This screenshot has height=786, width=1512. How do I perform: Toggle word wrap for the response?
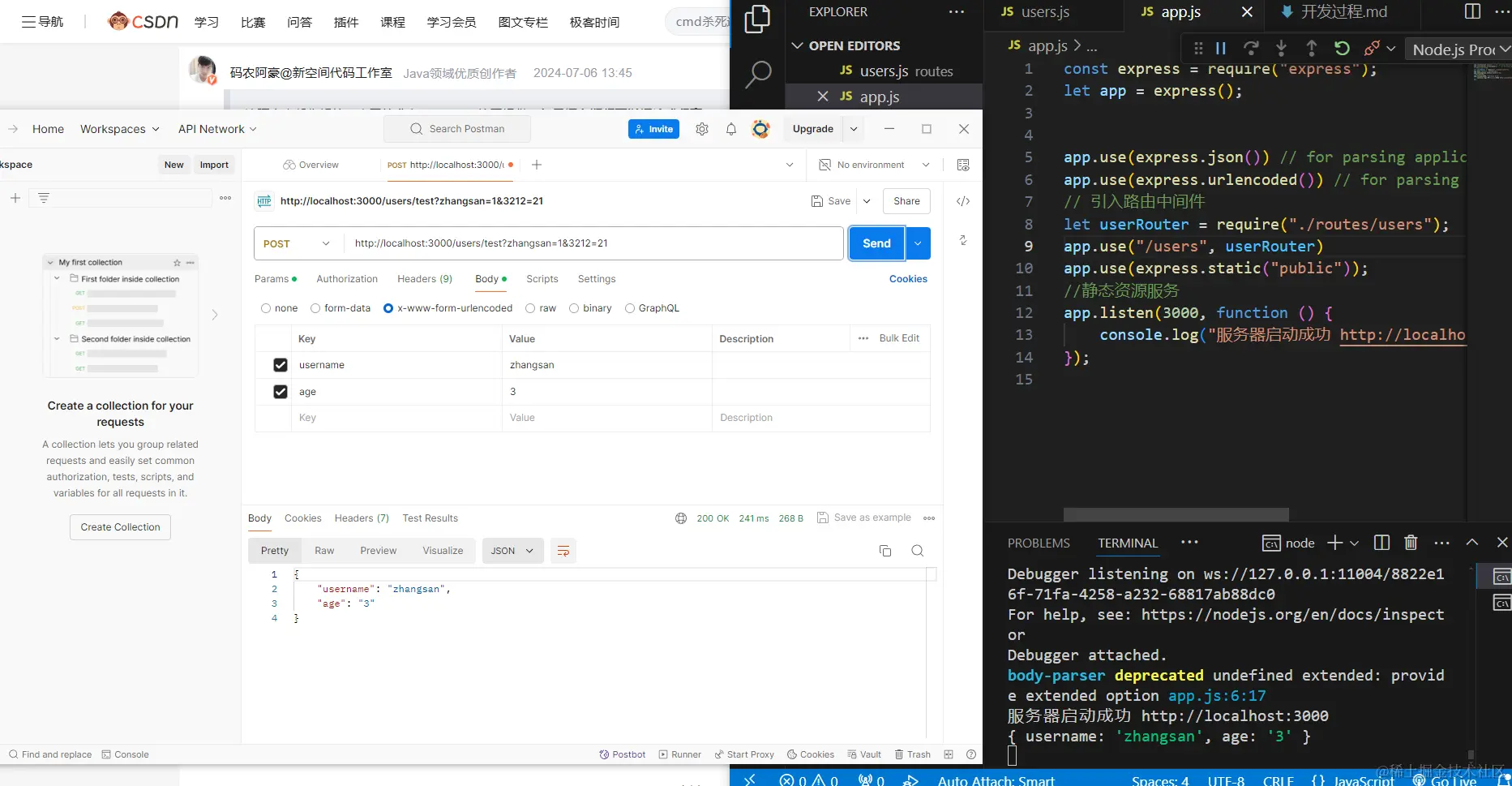coord(563,551)
